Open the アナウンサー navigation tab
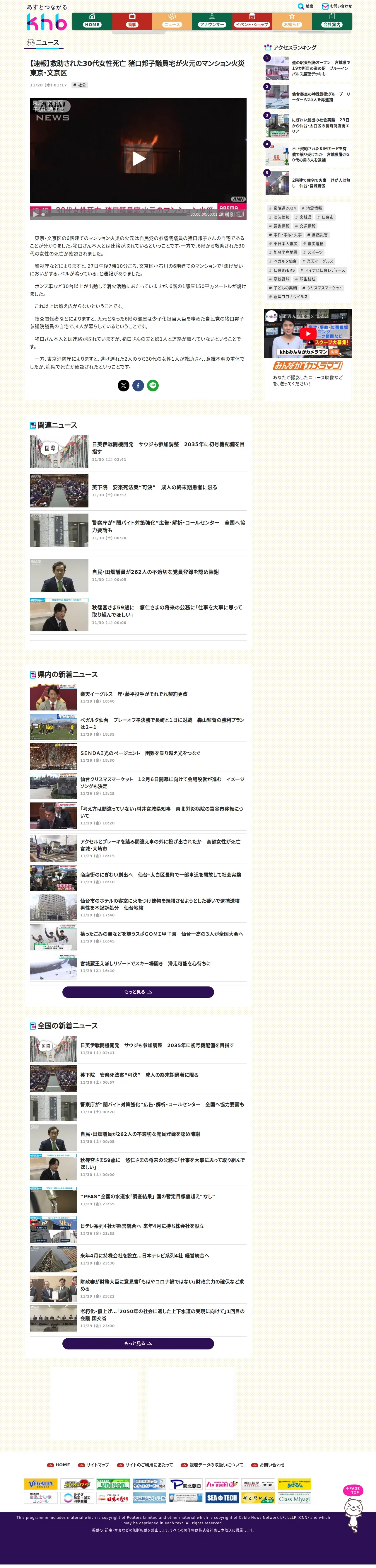This screenshot has width=376, height=1568. 212,21
